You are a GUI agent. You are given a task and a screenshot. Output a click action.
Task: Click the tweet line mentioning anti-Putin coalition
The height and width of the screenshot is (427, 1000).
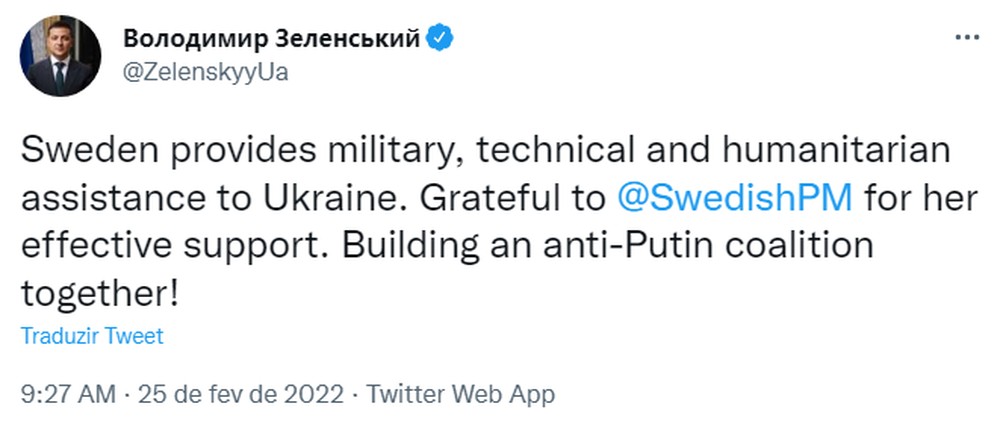(446, 246)
